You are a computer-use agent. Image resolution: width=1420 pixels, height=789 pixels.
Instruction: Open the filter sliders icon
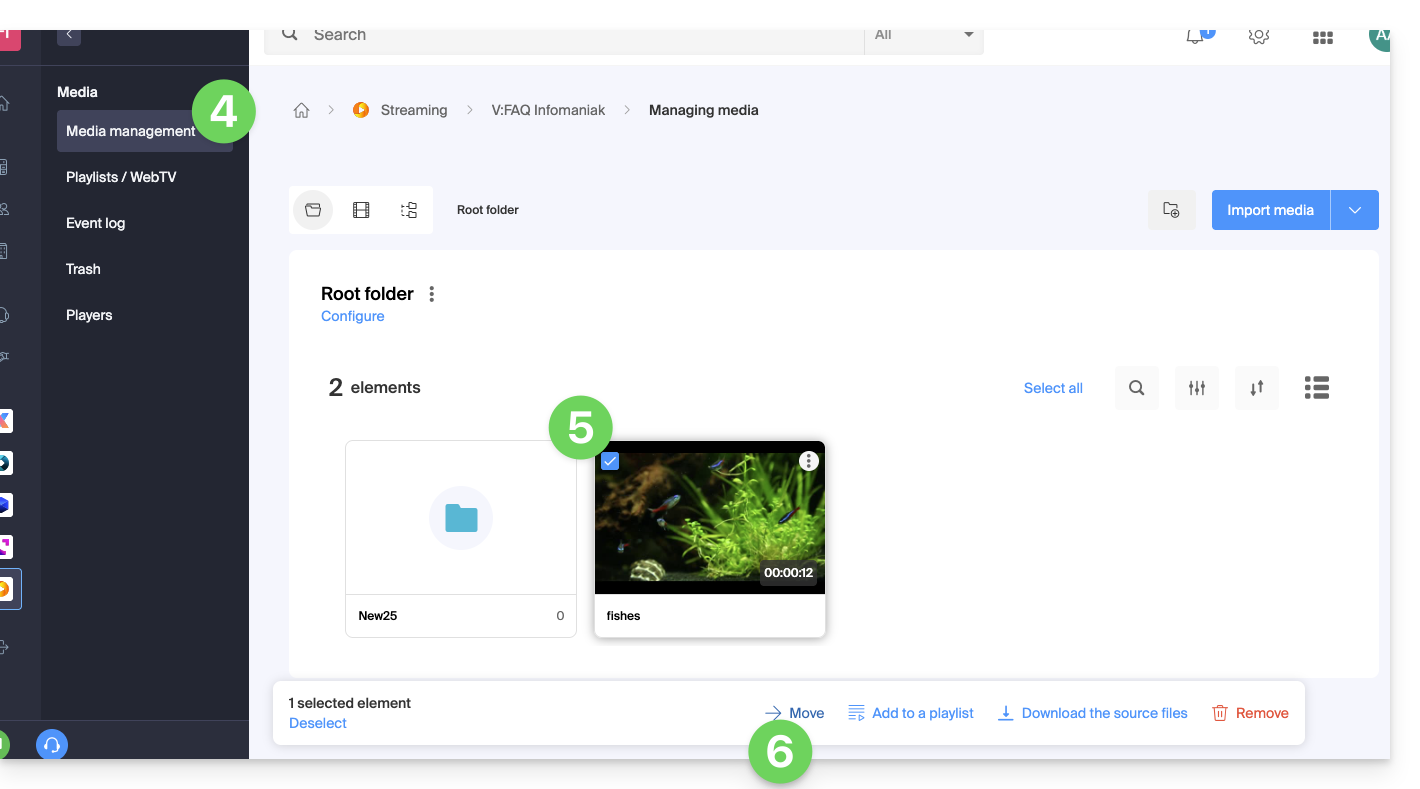pyautogui.click(x=1196, y=388)
